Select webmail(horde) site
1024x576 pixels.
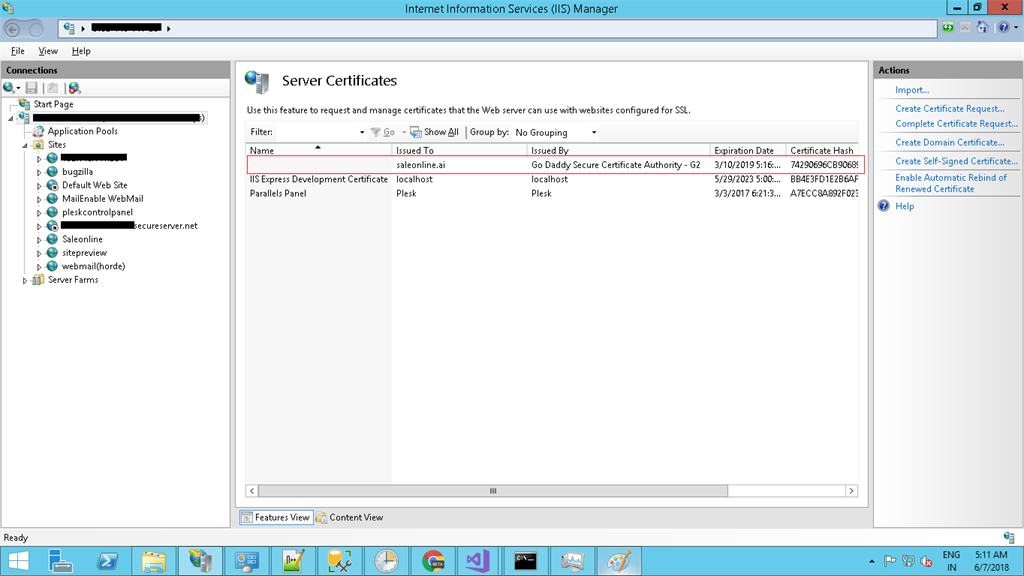(93, 266)
